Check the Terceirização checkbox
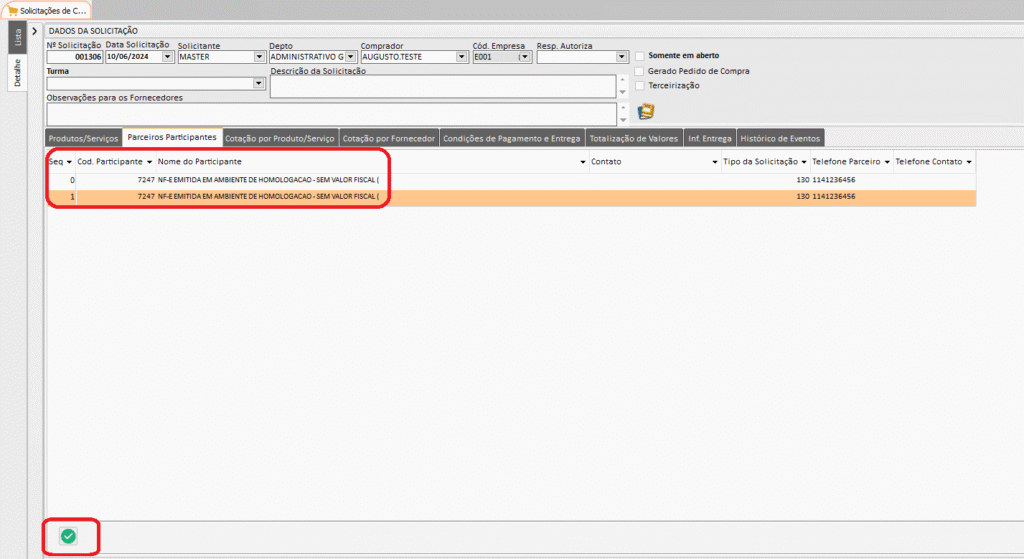1024x559 pixels. click(639, 86)
